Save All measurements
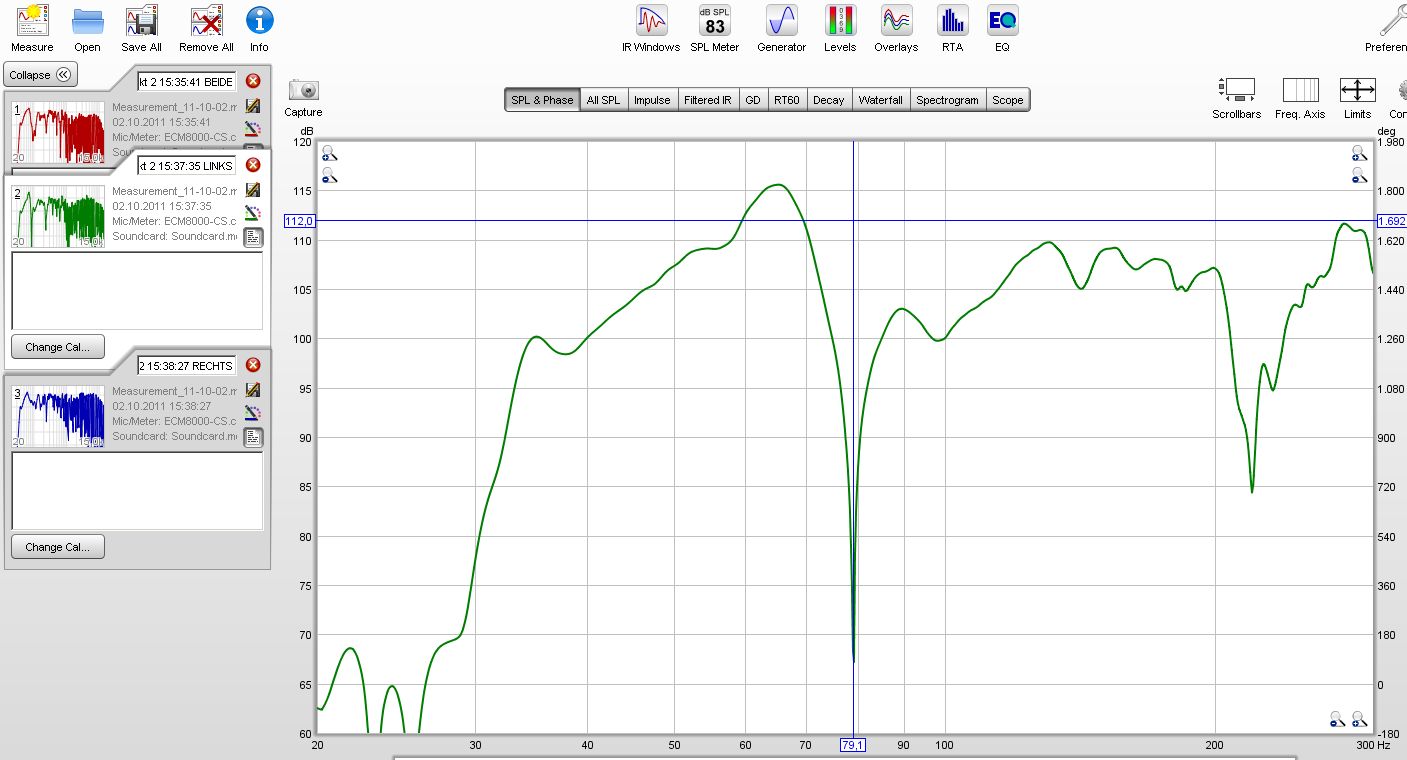This screenshot has height=760, width=1407. pyautogui.click(x=141, y=28)
